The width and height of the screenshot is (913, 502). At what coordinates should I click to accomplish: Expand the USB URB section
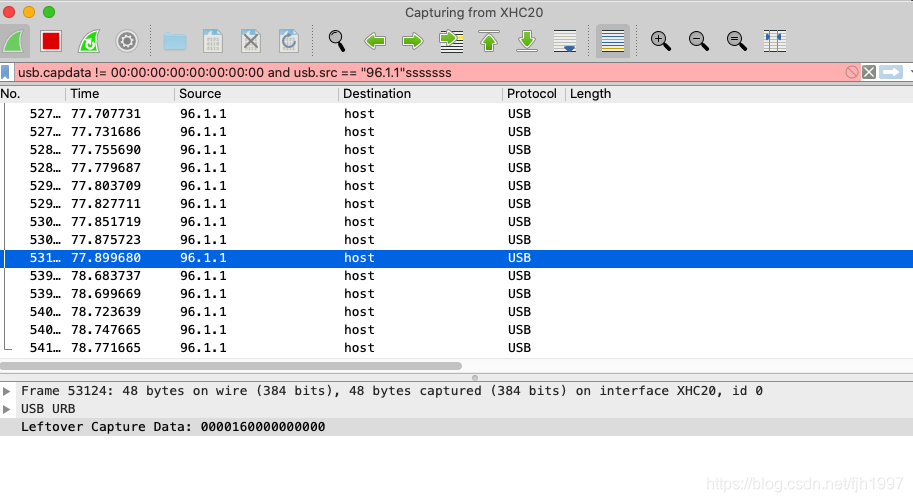coord(6,409)
